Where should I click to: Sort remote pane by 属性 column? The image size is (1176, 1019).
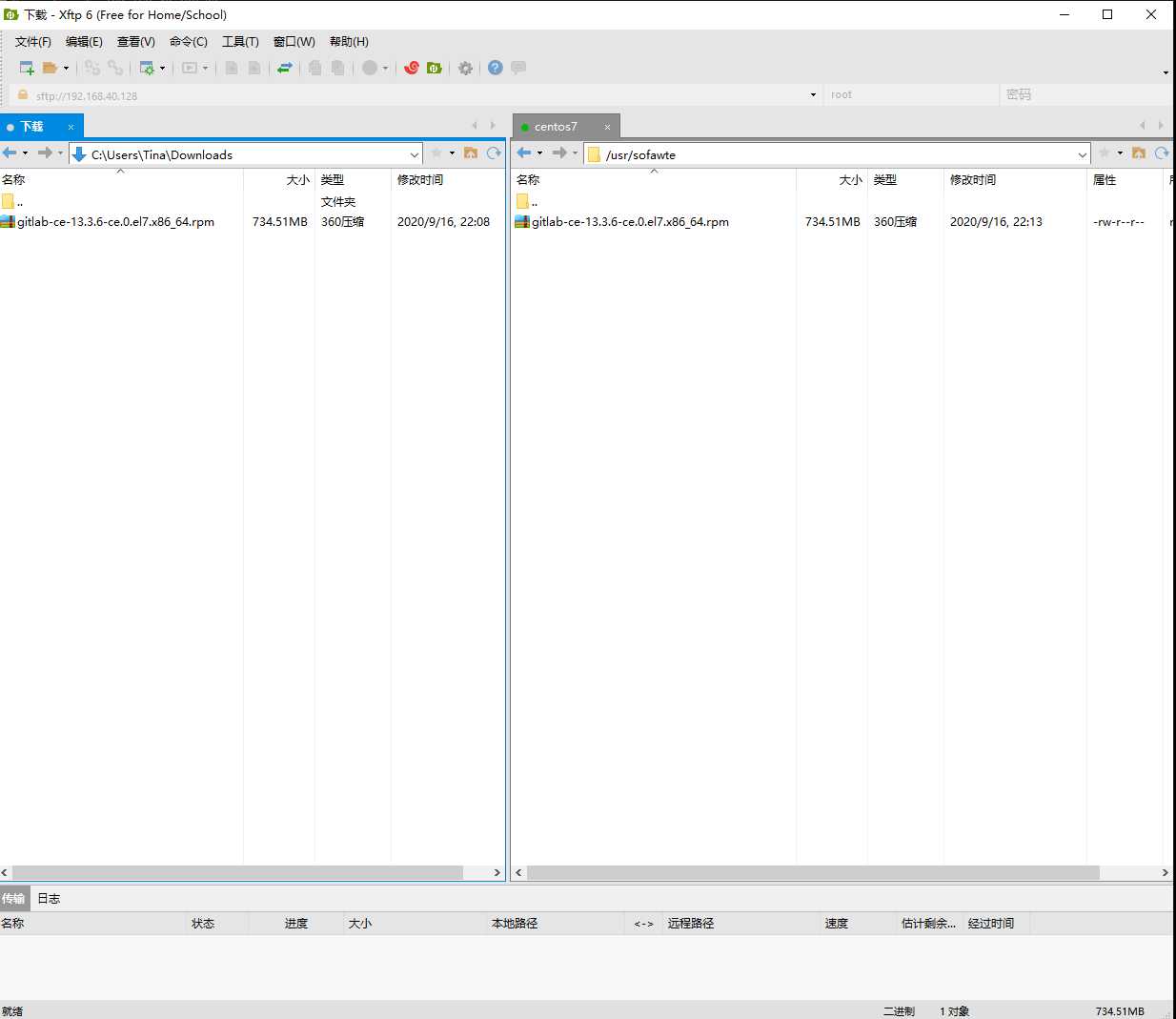[x=1125, y=179]
